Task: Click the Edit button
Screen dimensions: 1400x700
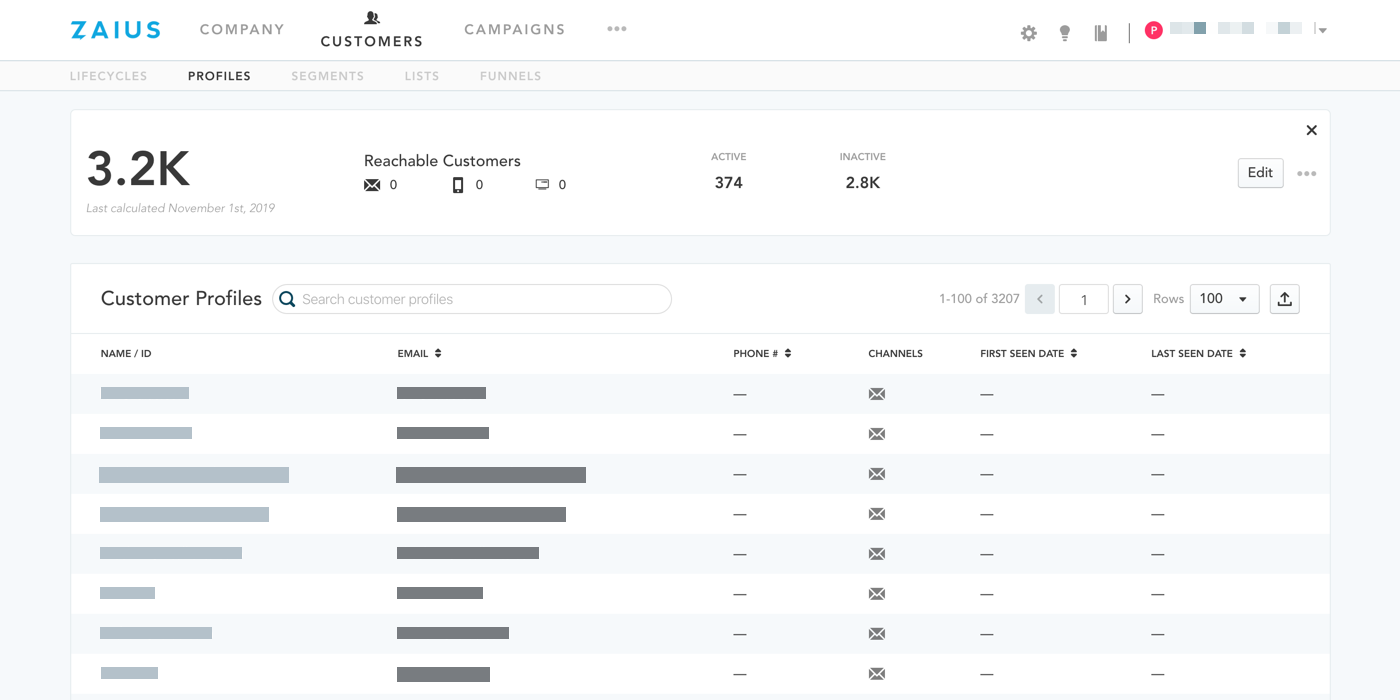Action: [x=1260, y=173]
